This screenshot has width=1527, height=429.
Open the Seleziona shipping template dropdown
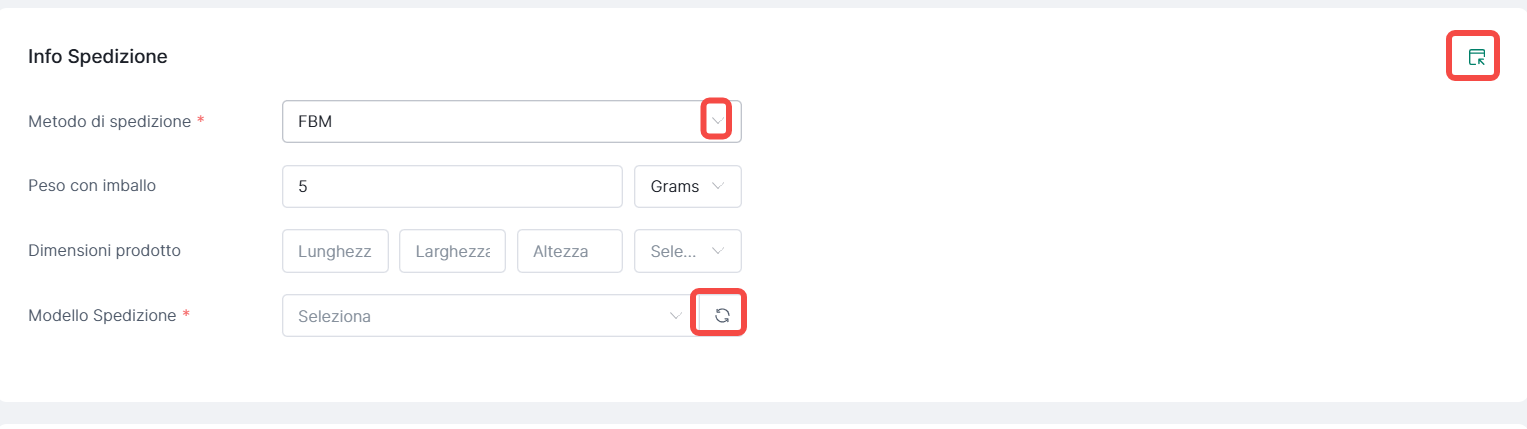pos(480,316)
